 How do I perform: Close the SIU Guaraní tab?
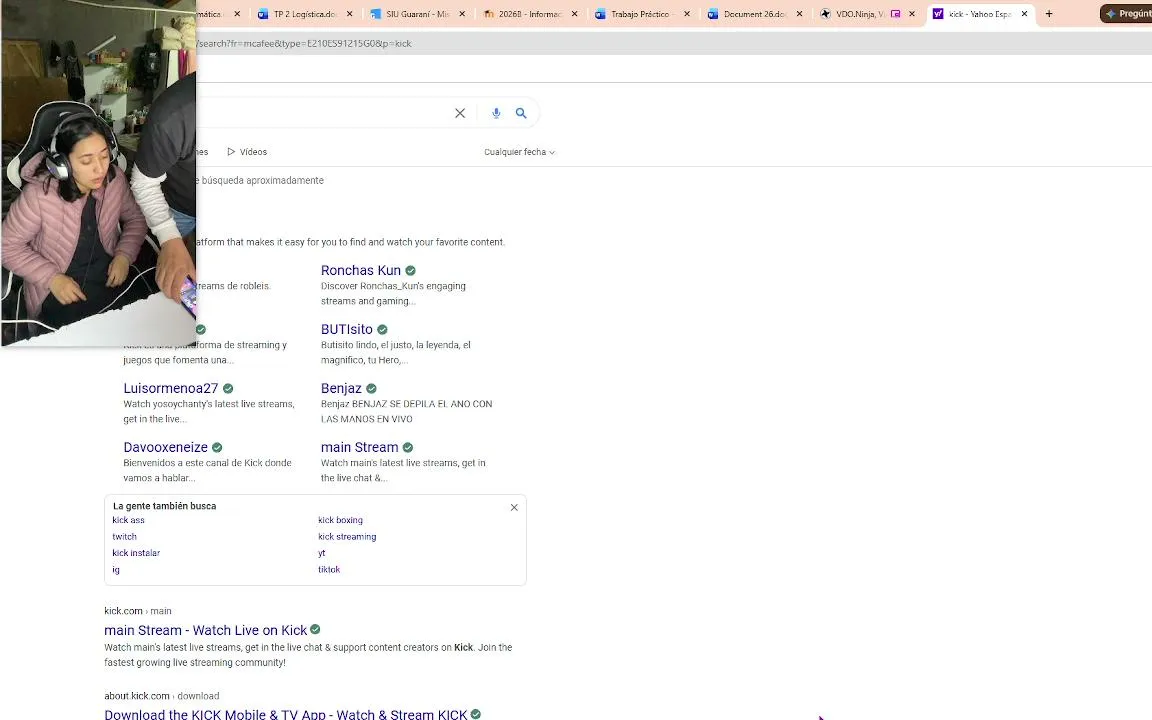coord(462,14)
